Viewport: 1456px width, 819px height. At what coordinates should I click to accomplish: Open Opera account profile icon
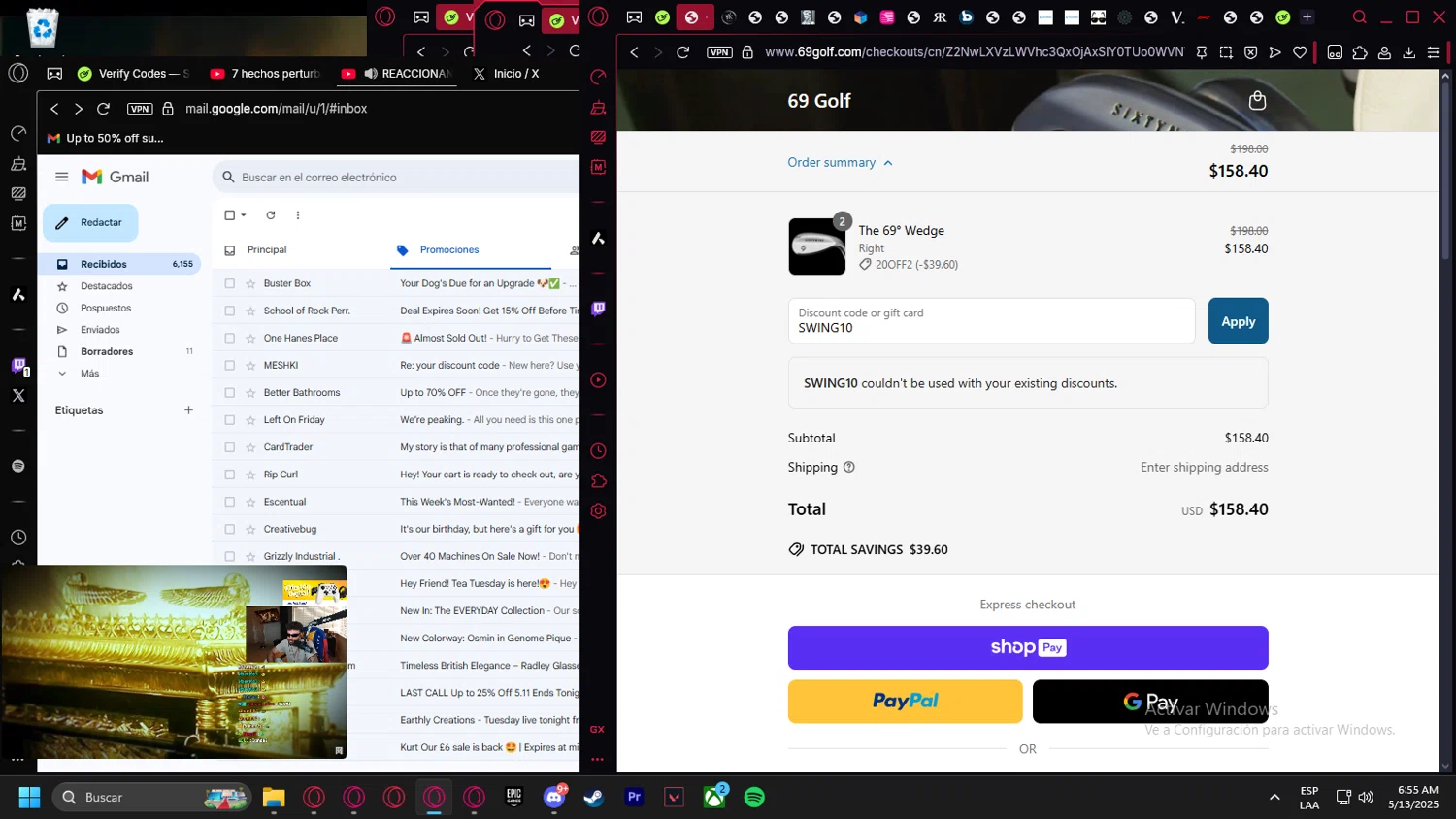point(1385,52)
